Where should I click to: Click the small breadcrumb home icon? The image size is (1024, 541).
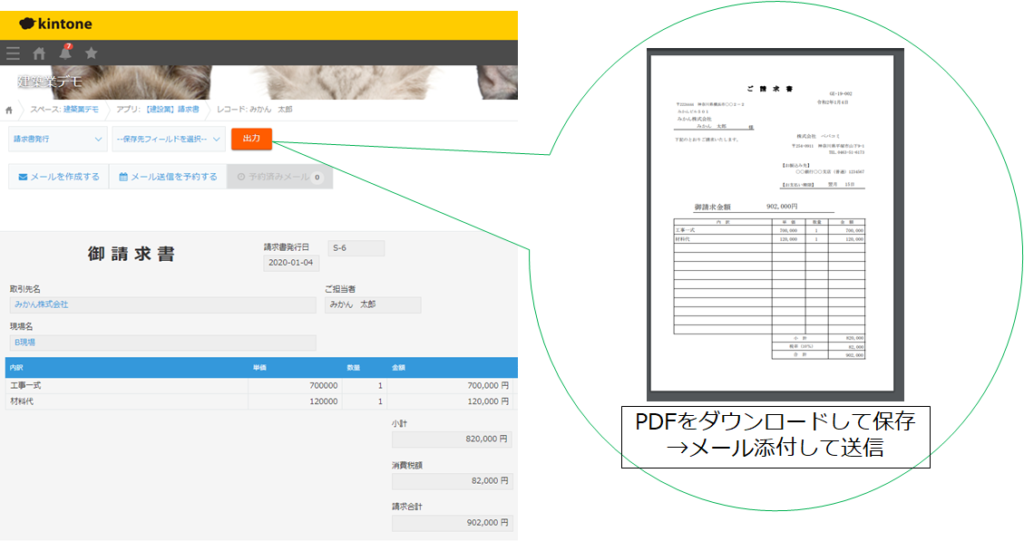(x=9, y=110)
